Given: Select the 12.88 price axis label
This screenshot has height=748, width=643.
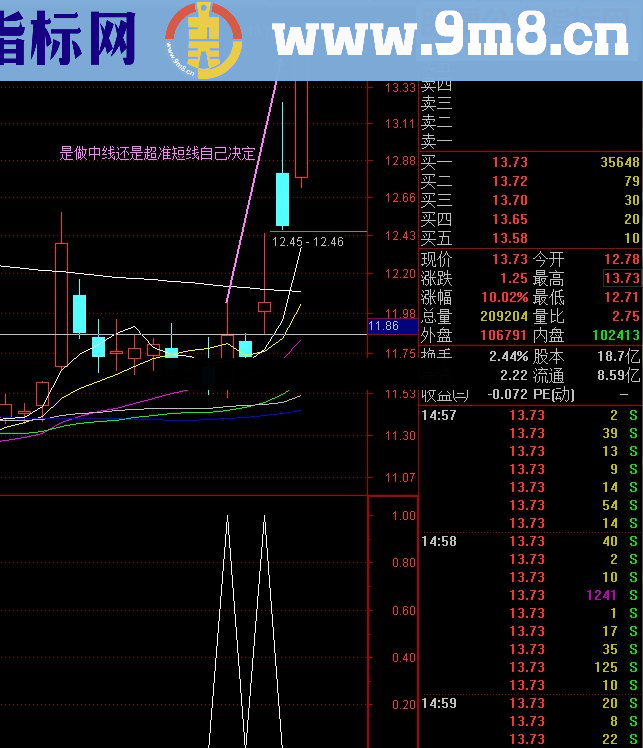Looking at the screenshot, I should click(400, 161).
